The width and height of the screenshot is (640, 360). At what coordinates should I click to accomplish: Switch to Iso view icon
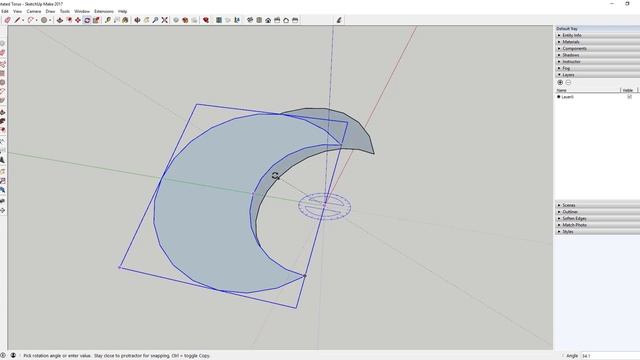pyautogui.click(x=250, y=20)
